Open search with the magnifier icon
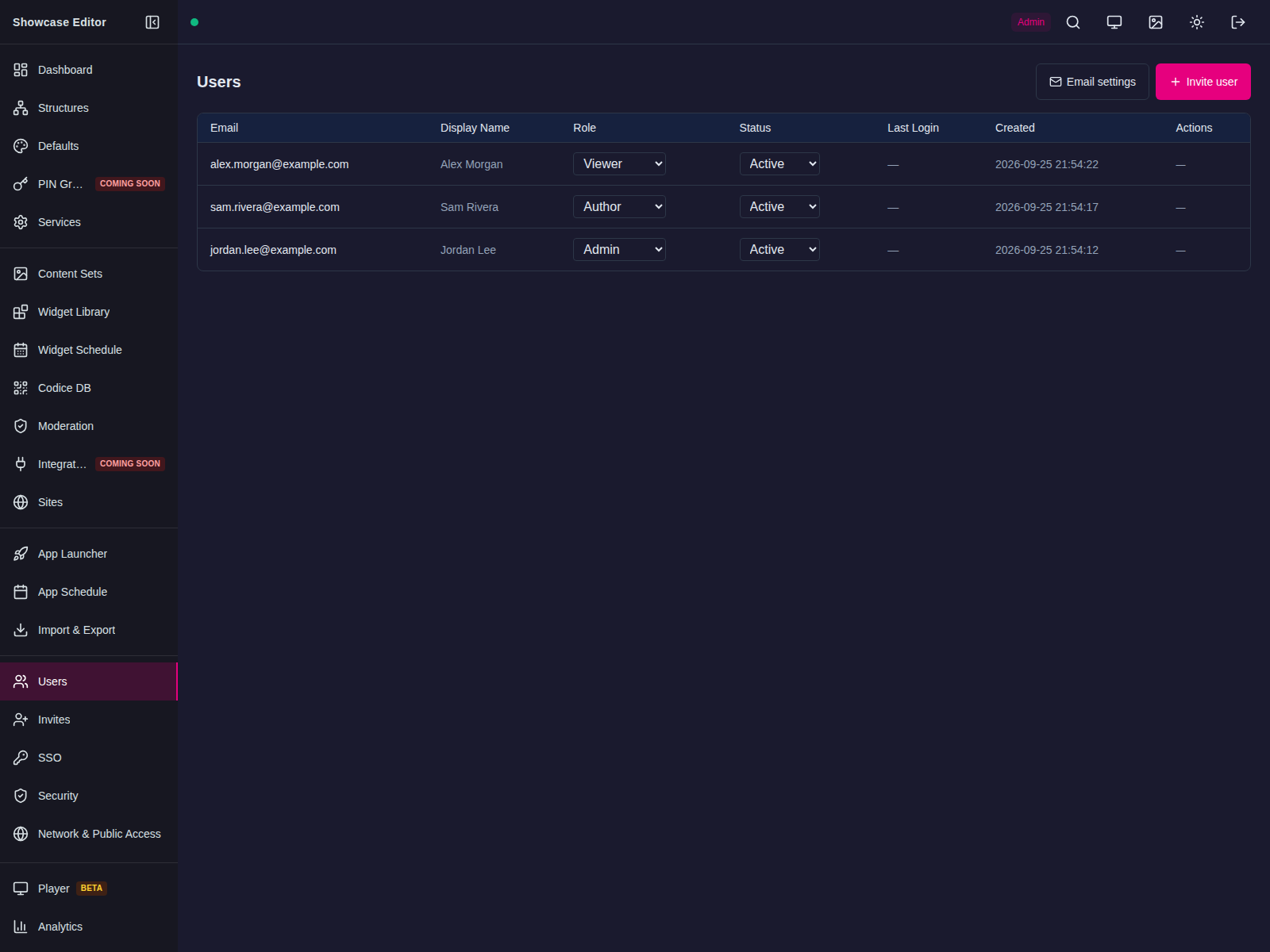Image resolution: width=1270 pixels, height=952 pixels. tap(1073, 22)
